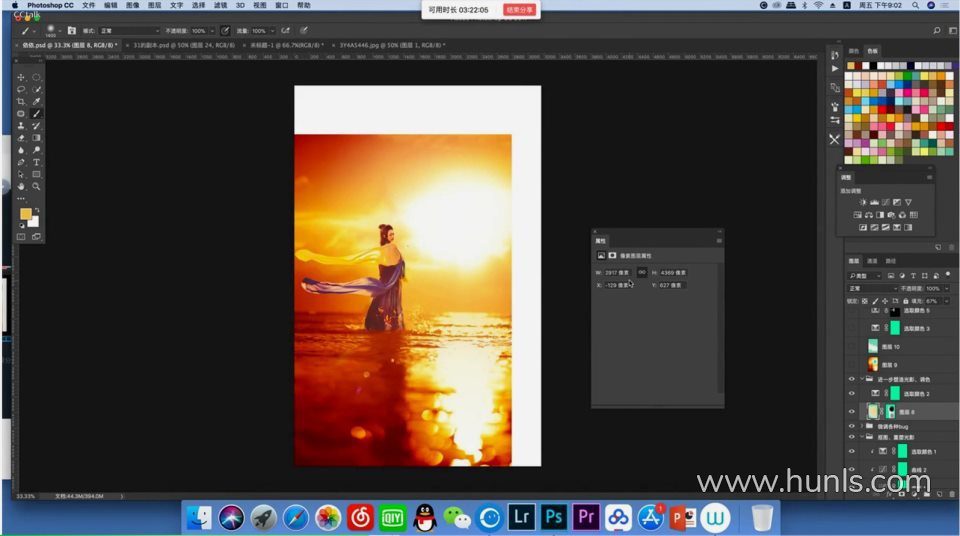Image resolution: width=960 pixels, height=536 pixels.
Task: Hide layer 图层 8
Action: pos(851,412)
